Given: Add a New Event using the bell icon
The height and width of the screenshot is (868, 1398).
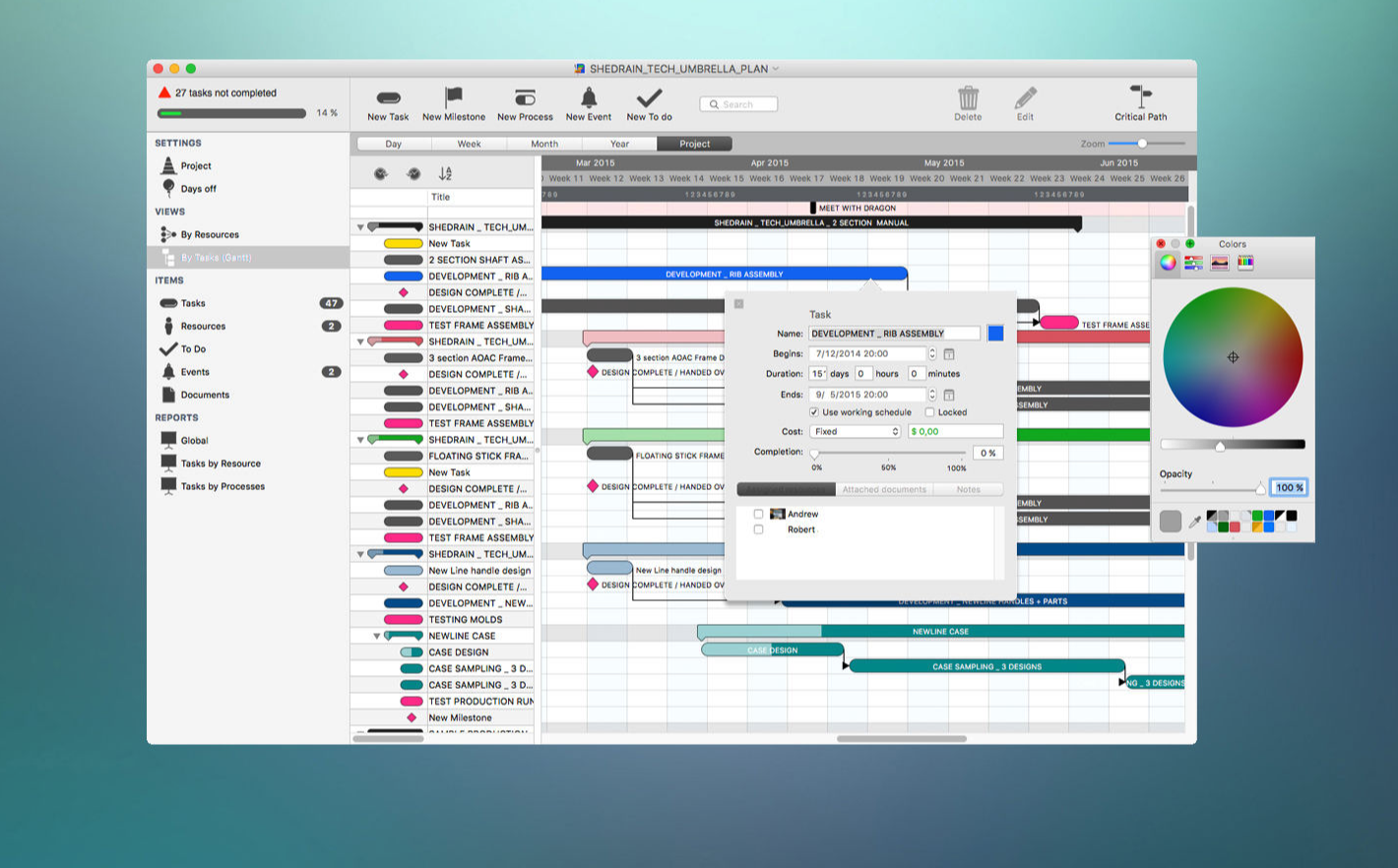Looking at the screenshot, I should pyautogui.click(x=589, y=97).
